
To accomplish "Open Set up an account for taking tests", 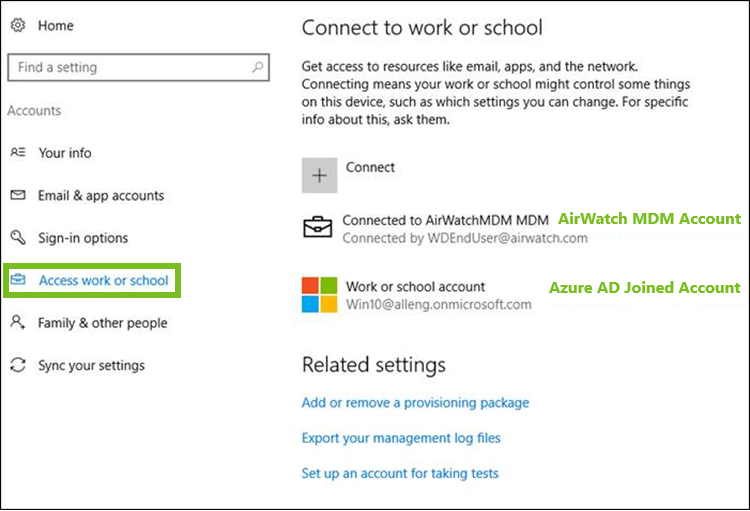I will coord(400,474).
